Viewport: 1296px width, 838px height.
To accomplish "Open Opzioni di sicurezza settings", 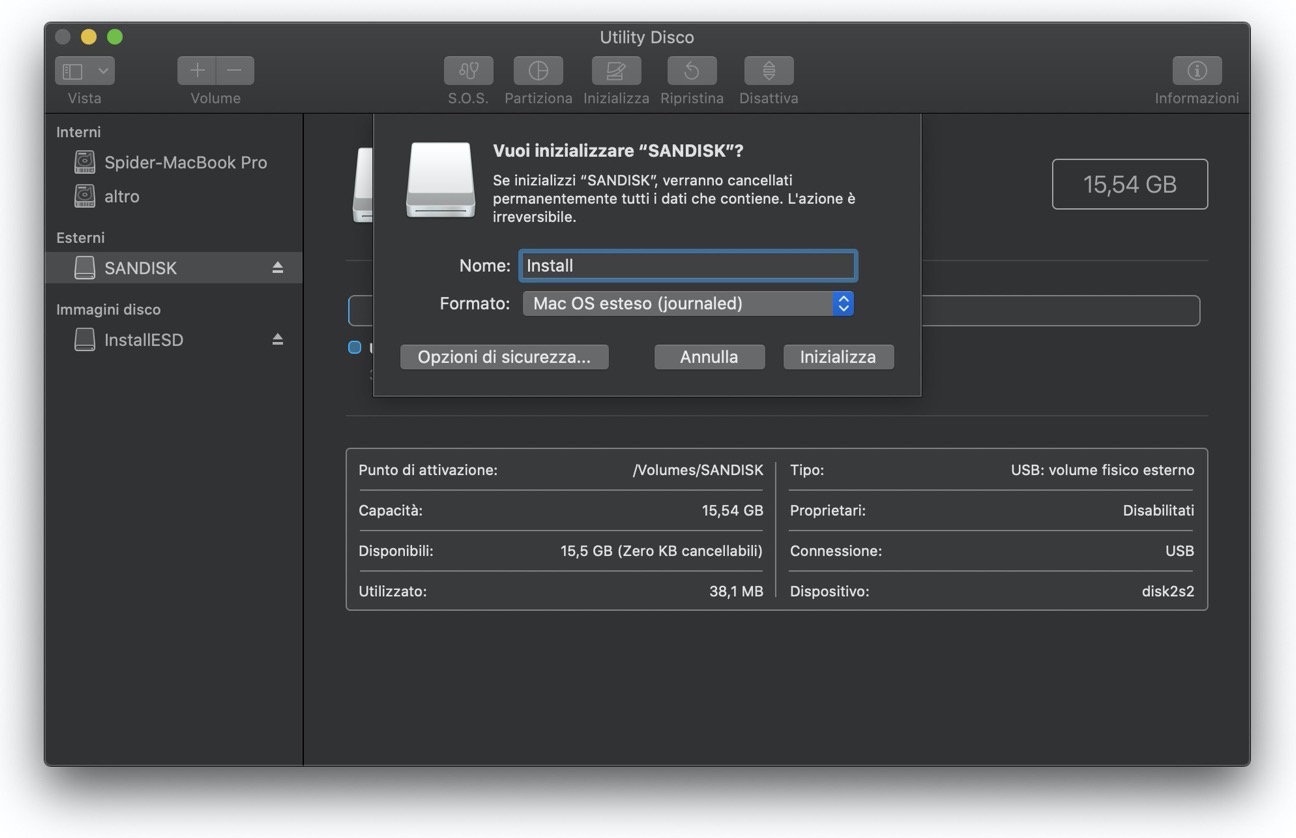I will [504, 357].
